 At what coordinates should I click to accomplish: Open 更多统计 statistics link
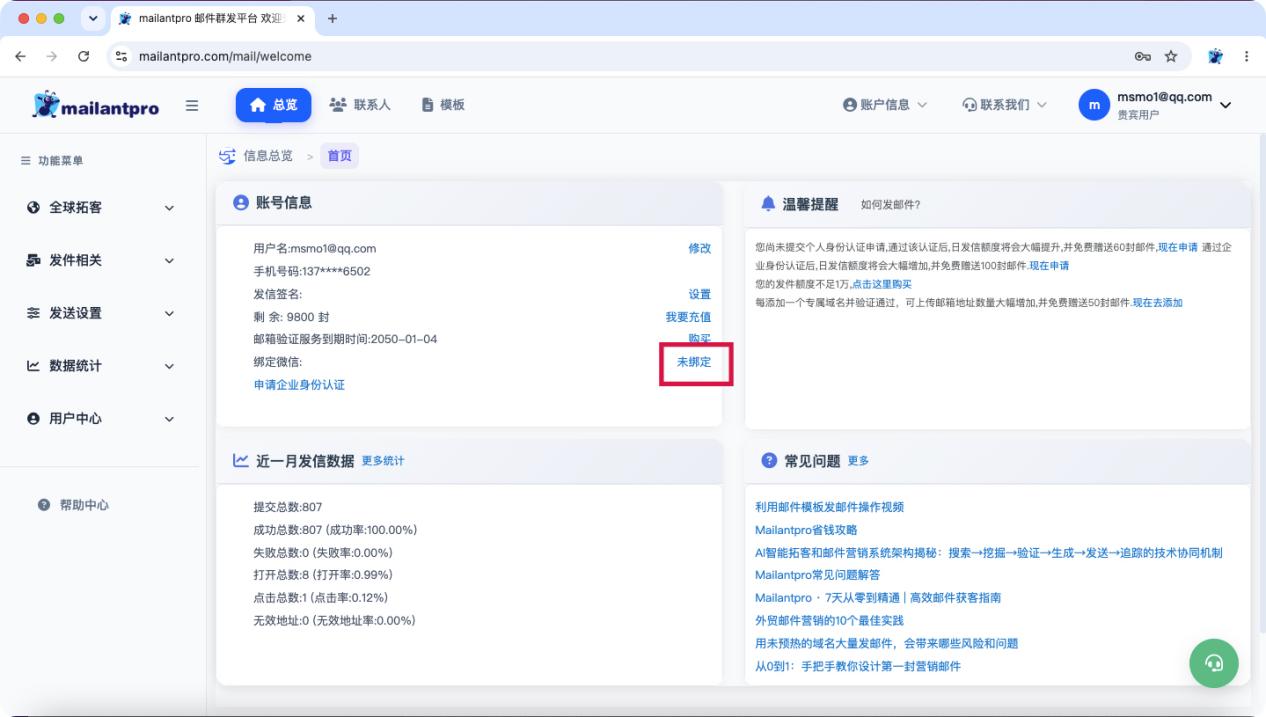[383, 460]
